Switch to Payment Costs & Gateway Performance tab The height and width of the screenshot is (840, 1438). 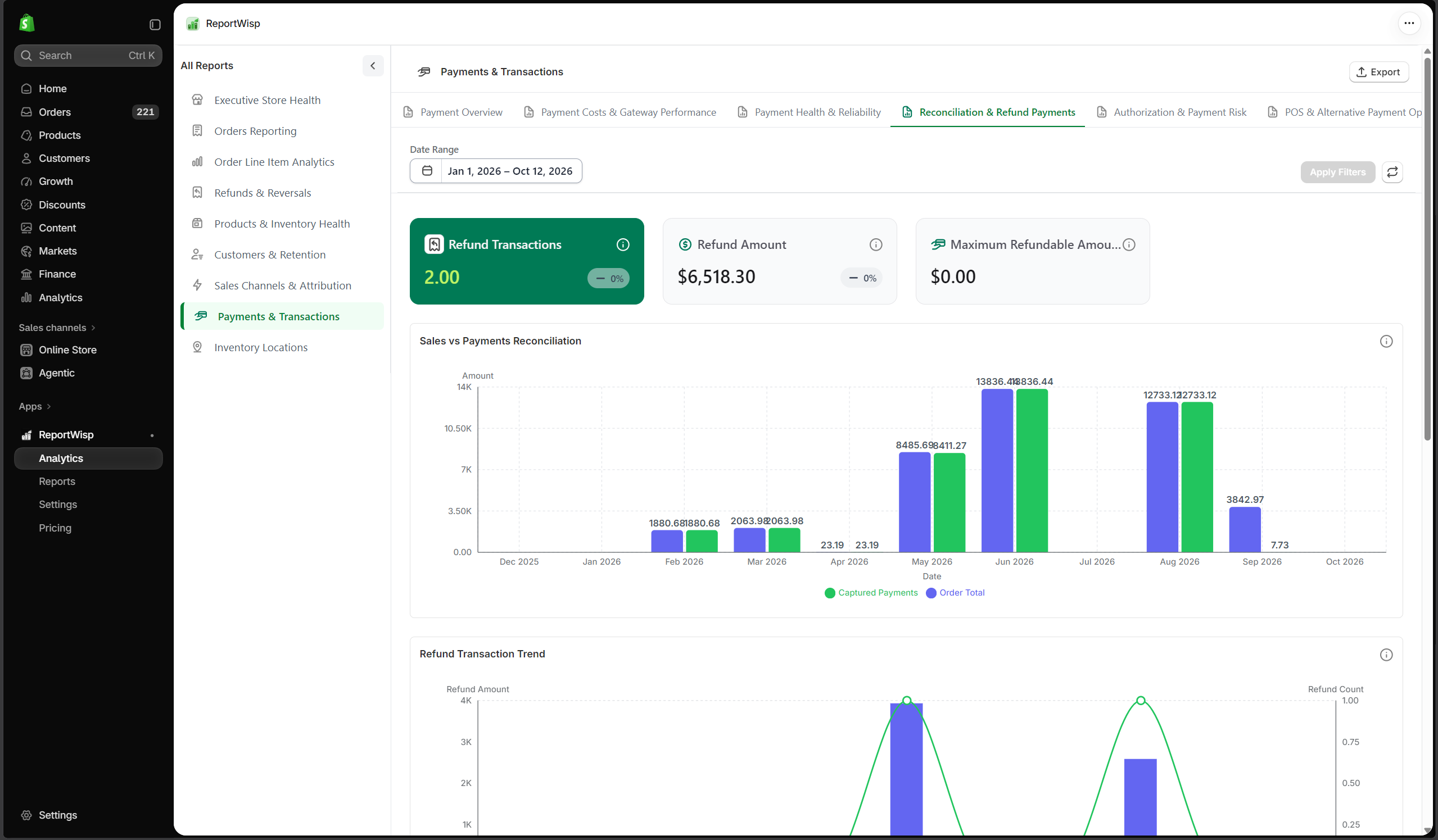[619, 112]
